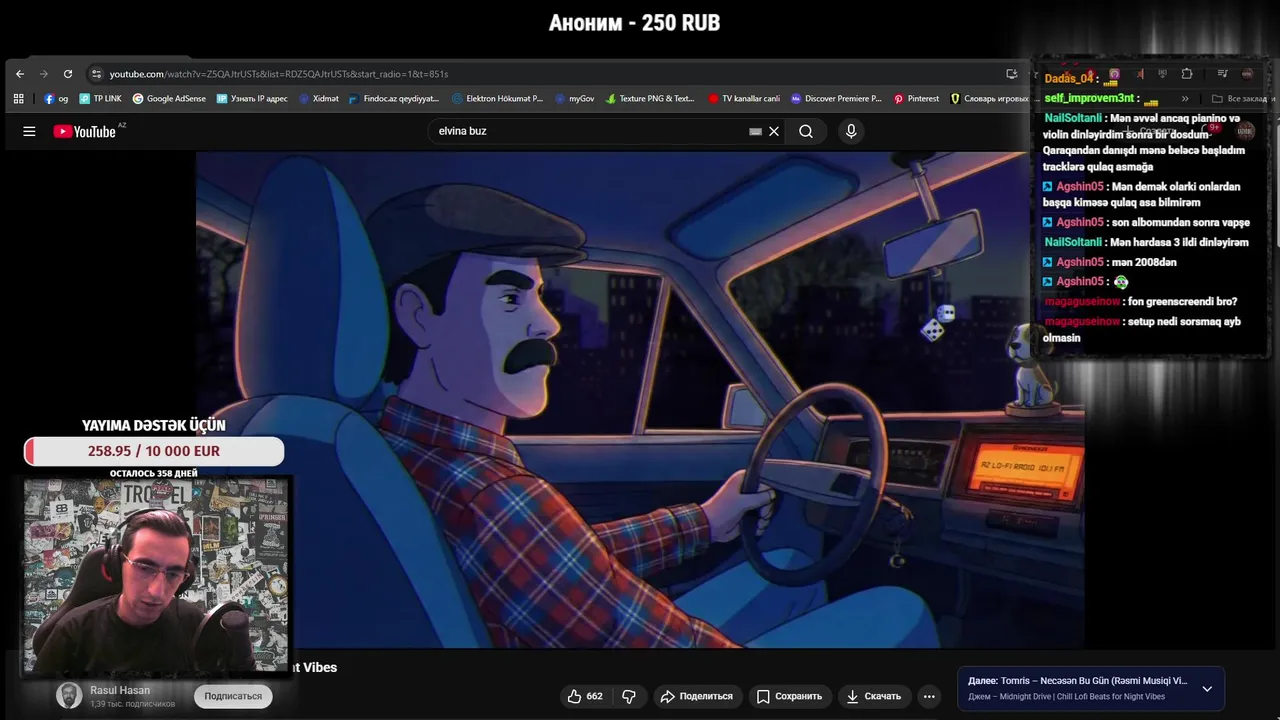Image resolution: width=1280 pixels, height=720 pixels.
Task: Click the magnifier search button
Action: [806, 131]
